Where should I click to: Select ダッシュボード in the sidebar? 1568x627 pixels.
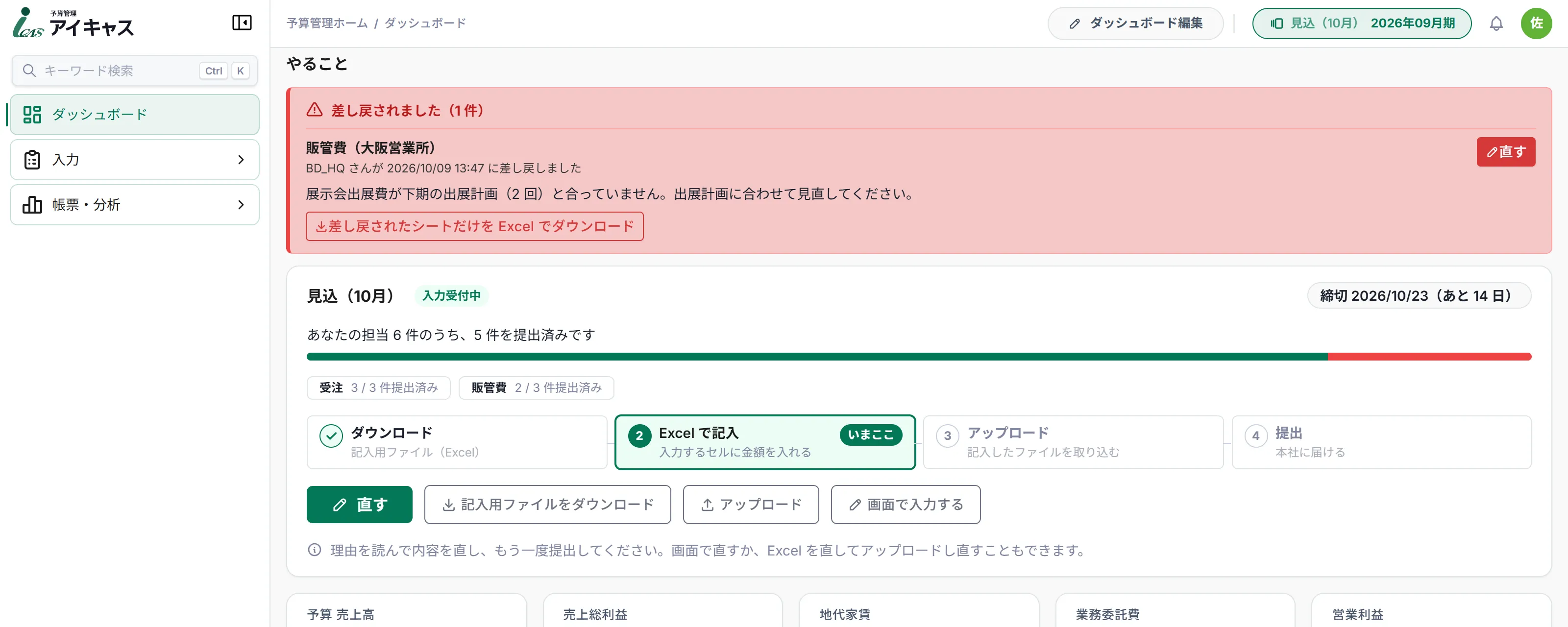(135, 115)
